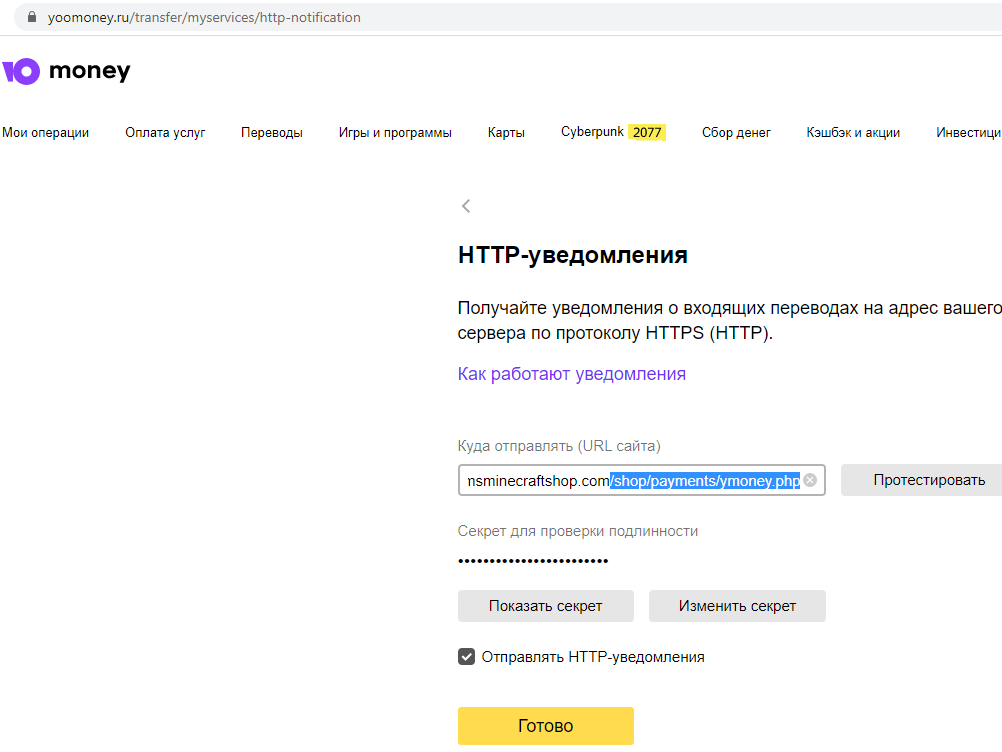Open the Оплата услуг menu item

(x=165, y=133)
